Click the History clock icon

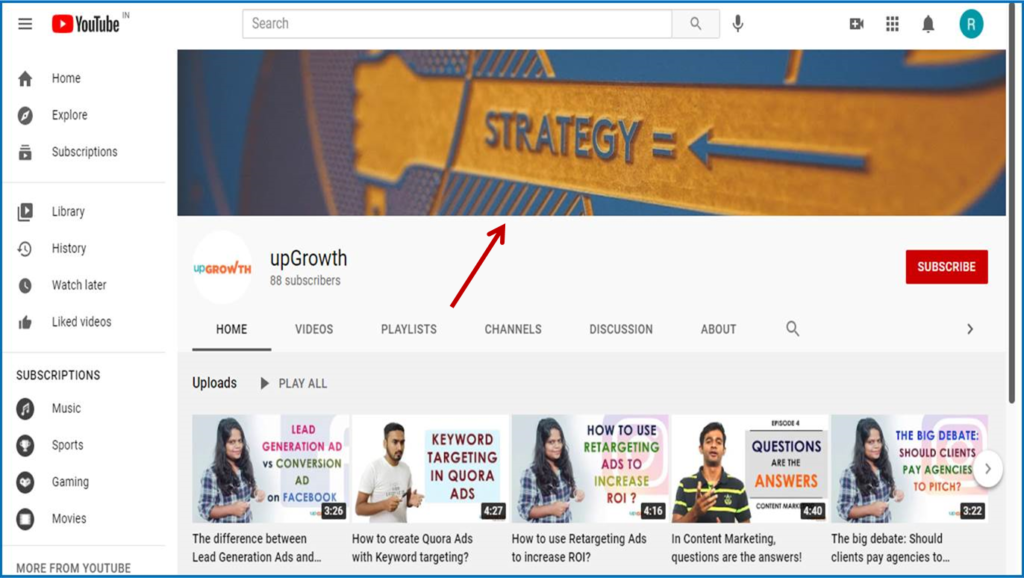coord(25,249)
